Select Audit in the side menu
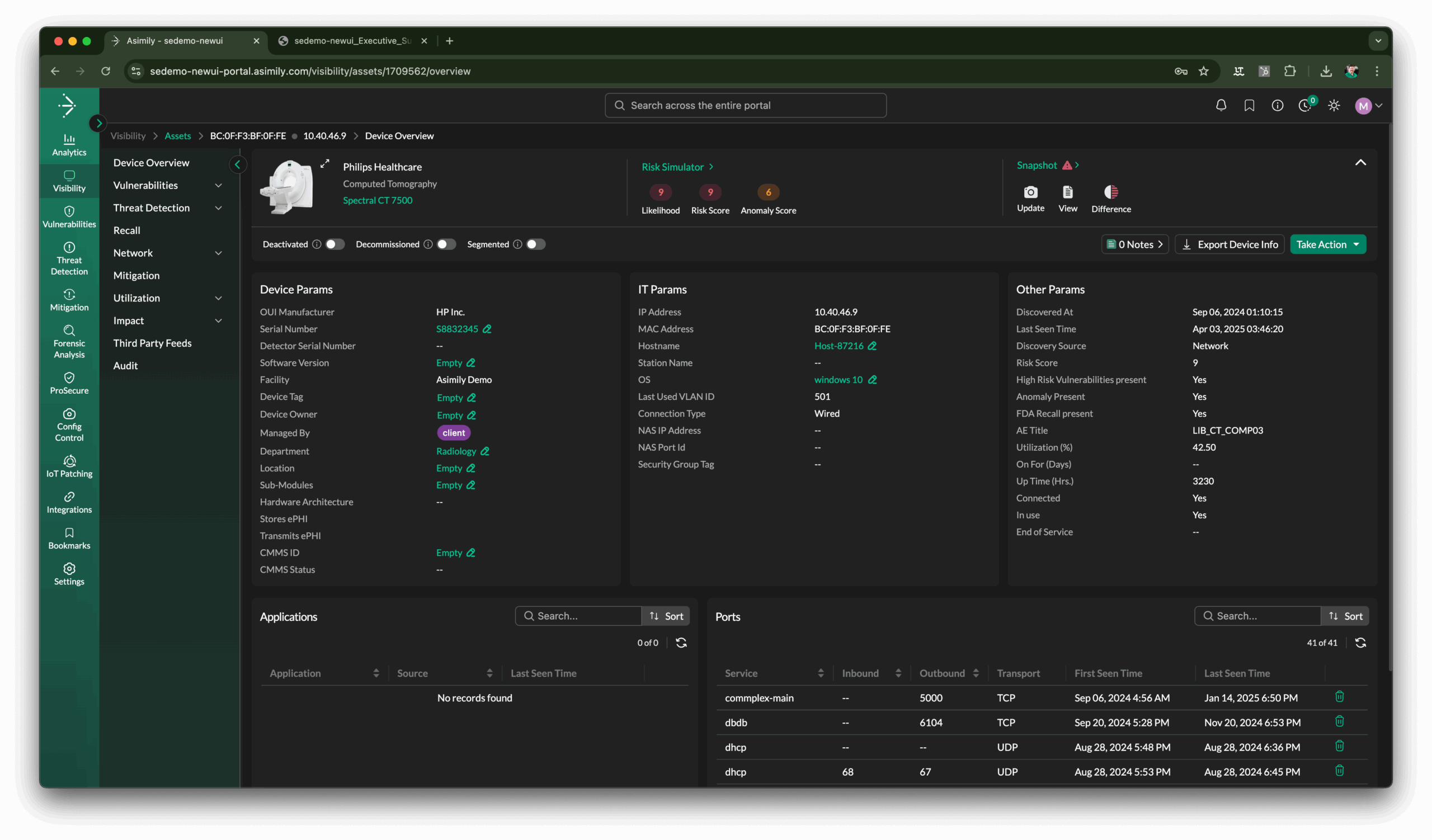Image resolution: width=1432 pixels, height=840 pixels. coord(125,366)
